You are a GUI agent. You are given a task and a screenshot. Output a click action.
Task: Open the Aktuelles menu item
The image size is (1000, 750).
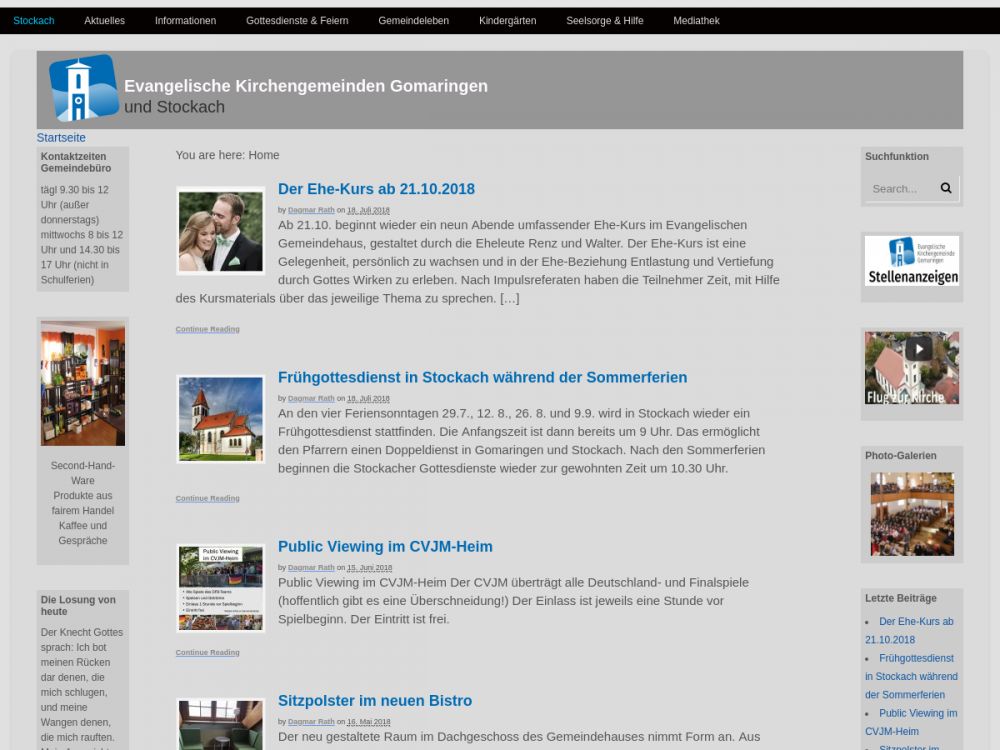point(104,21)
